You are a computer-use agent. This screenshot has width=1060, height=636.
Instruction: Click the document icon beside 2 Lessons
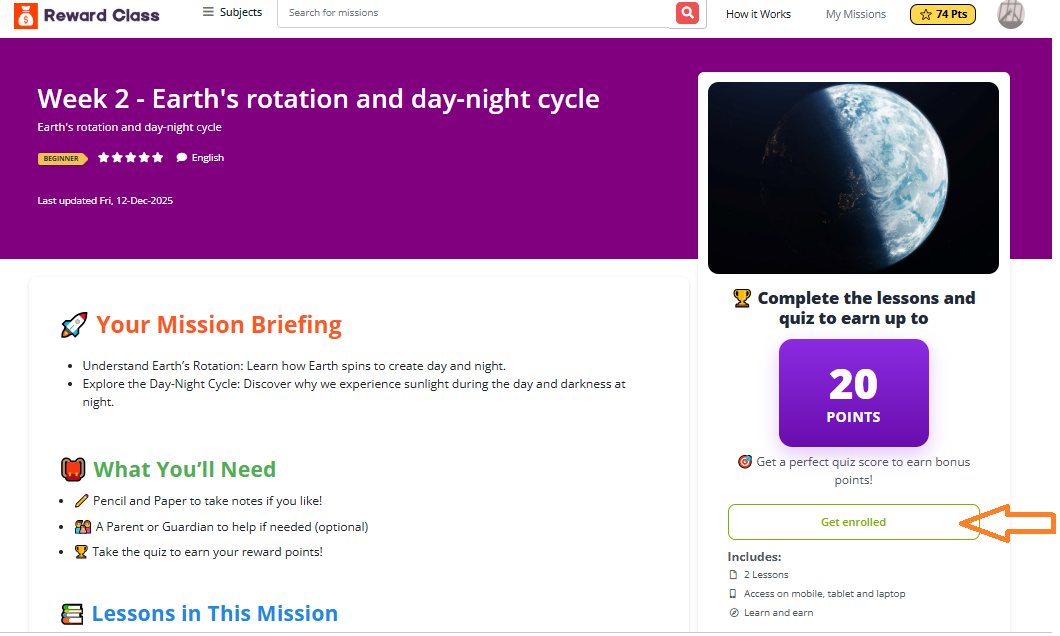coord(733,574)
